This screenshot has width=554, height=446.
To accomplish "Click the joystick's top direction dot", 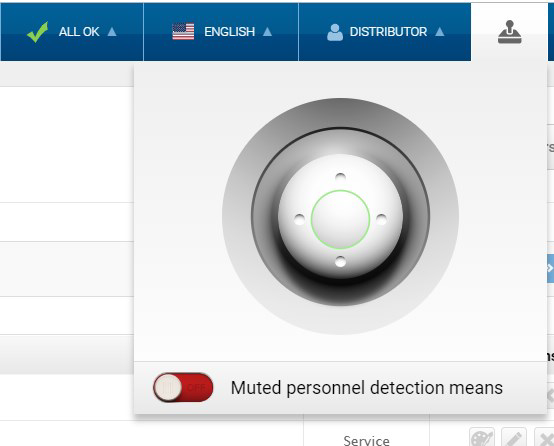I will (x=340, y=177).
